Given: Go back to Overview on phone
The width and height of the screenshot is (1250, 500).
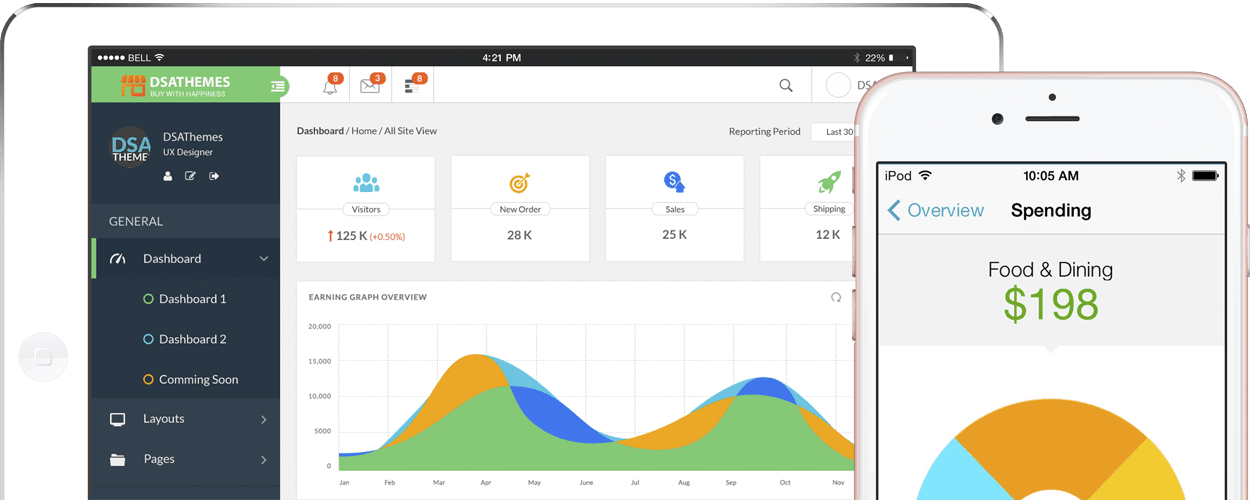Looking at the screenshot, I should point(936,211).
